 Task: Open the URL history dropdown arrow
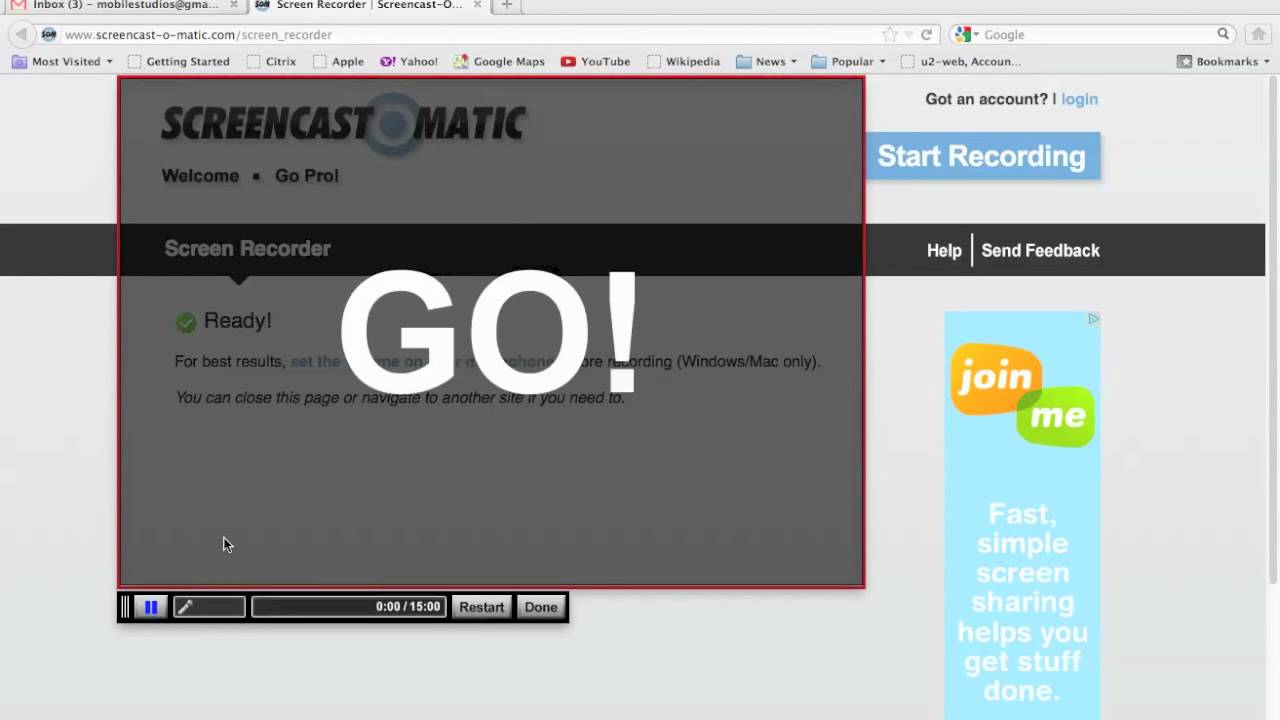(x=908, y=35)
